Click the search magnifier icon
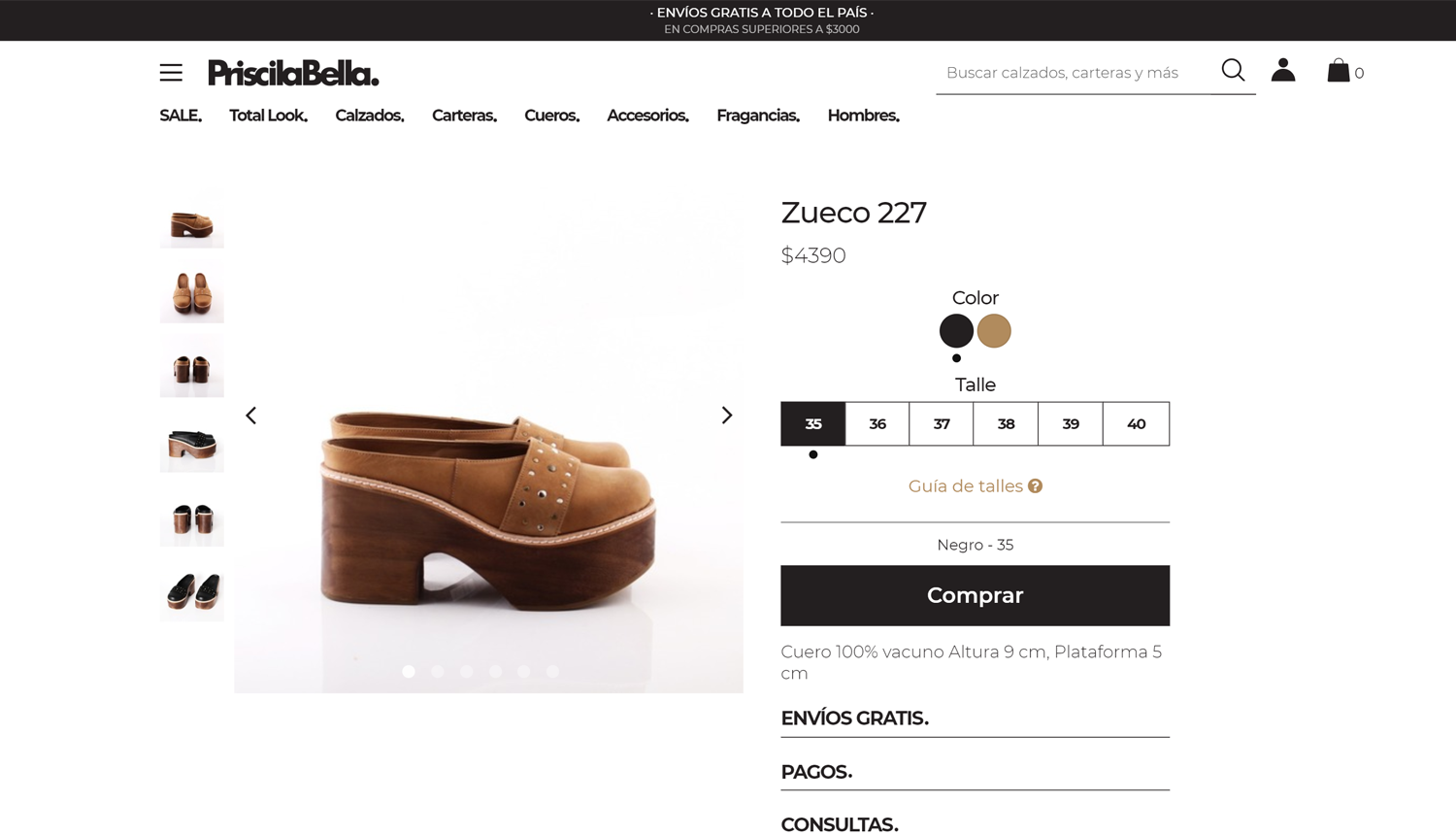1456x835 pixels. click(x=1233, y=70)
